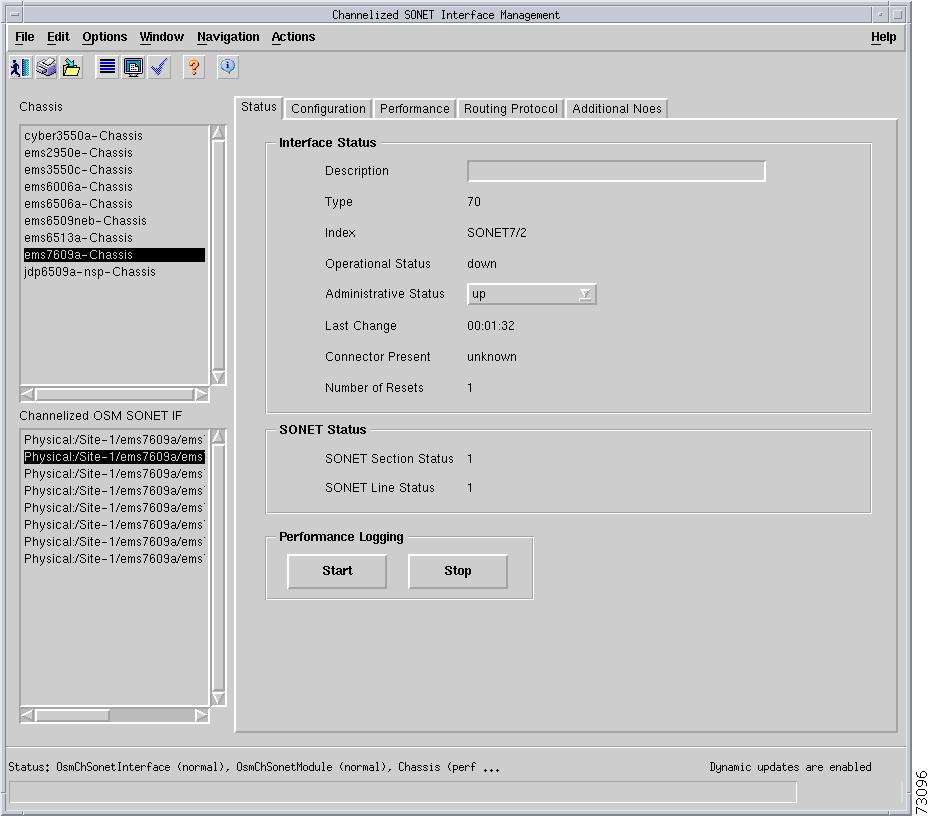Click the SONET IF horizontal scrollbar thumb
This screenshot has height=816, width=930.
72,716
